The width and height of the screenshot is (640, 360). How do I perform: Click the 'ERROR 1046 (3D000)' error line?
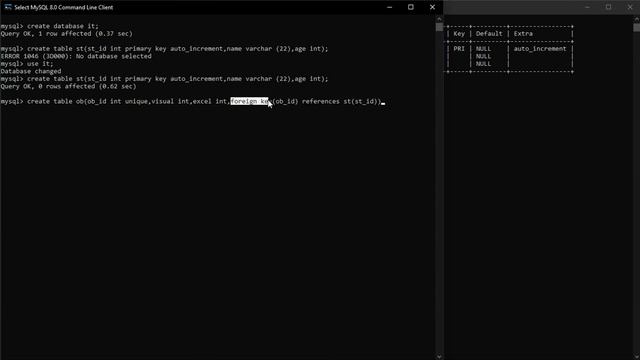click(x=76, y=56)
